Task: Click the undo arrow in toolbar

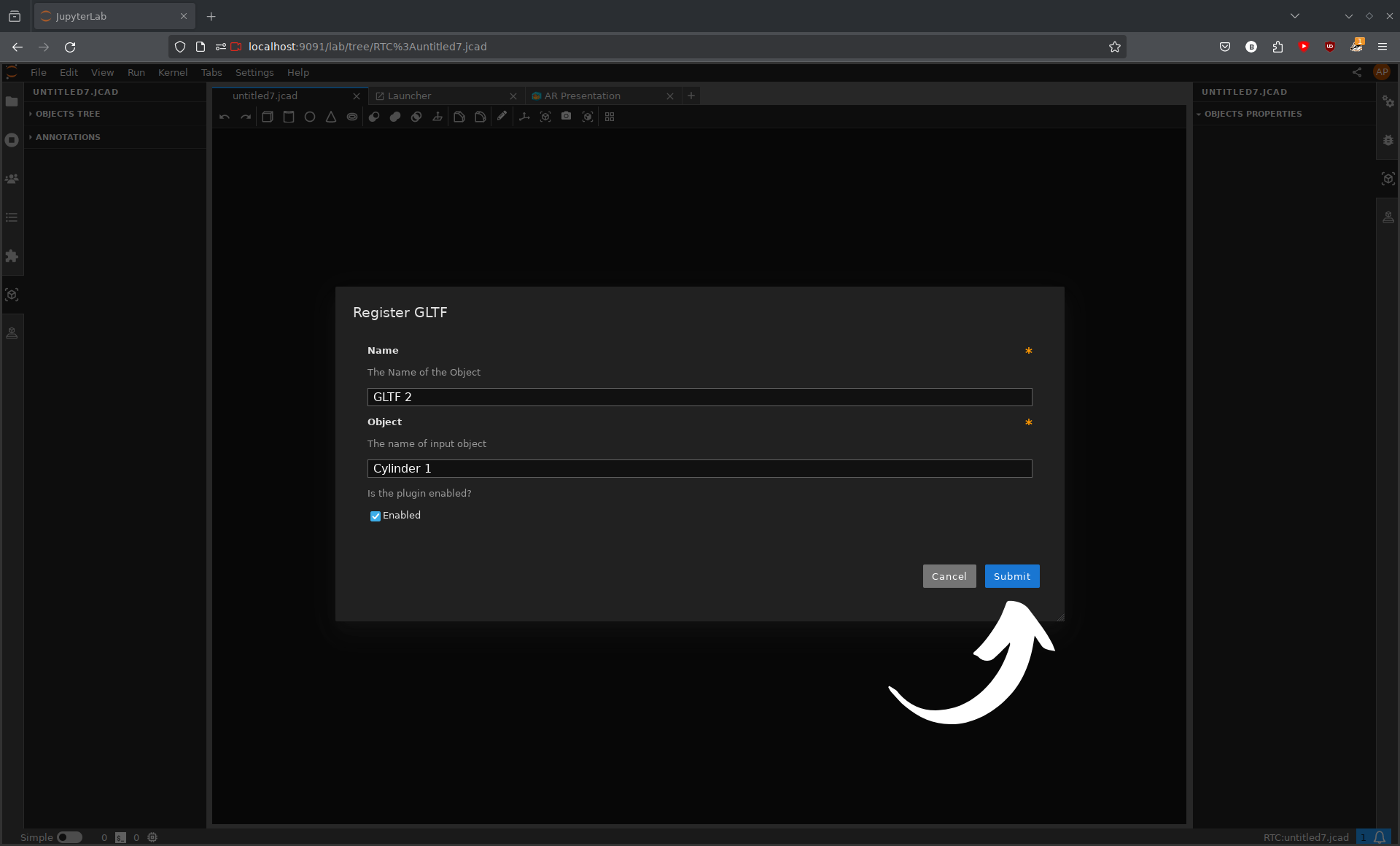Action: pyautogui.click(x=225, y=117)
